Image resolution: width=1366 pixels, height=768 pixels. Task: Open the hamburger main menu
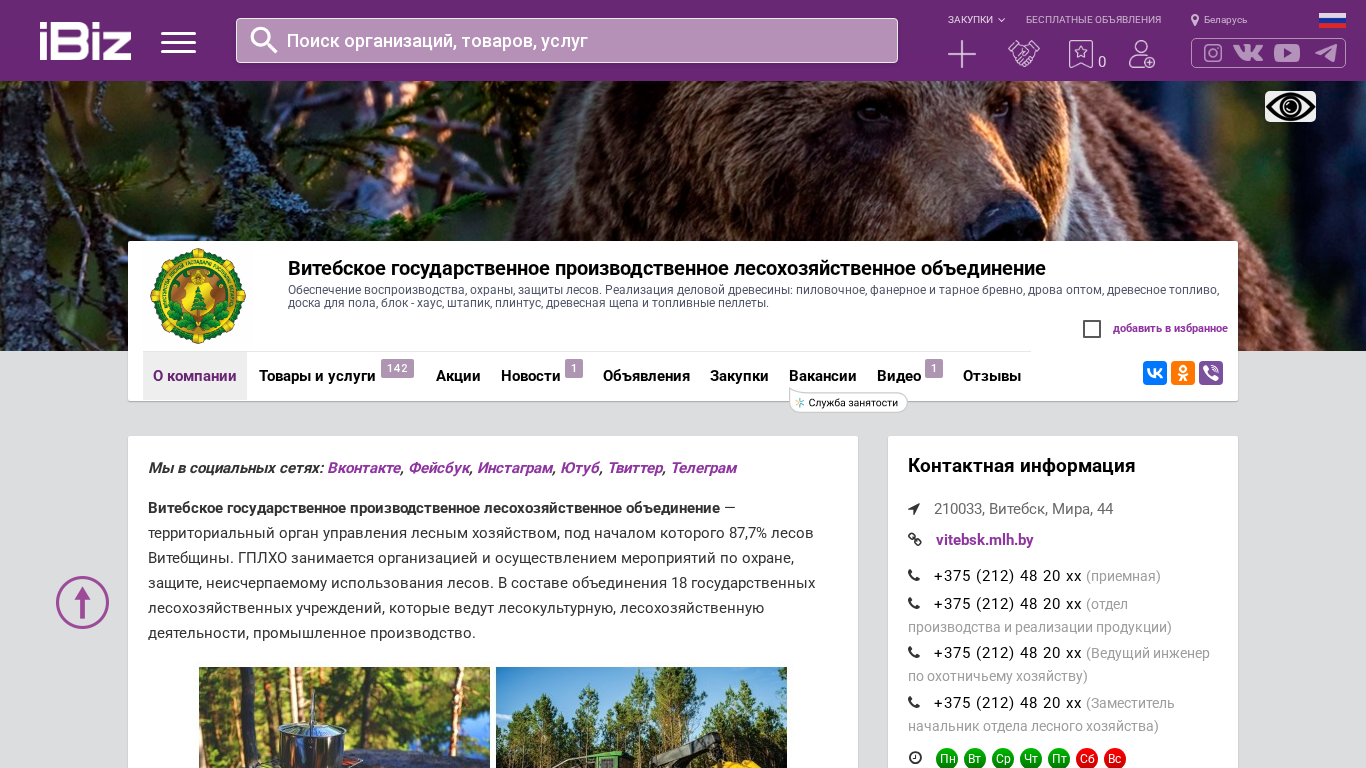point(178,42)
